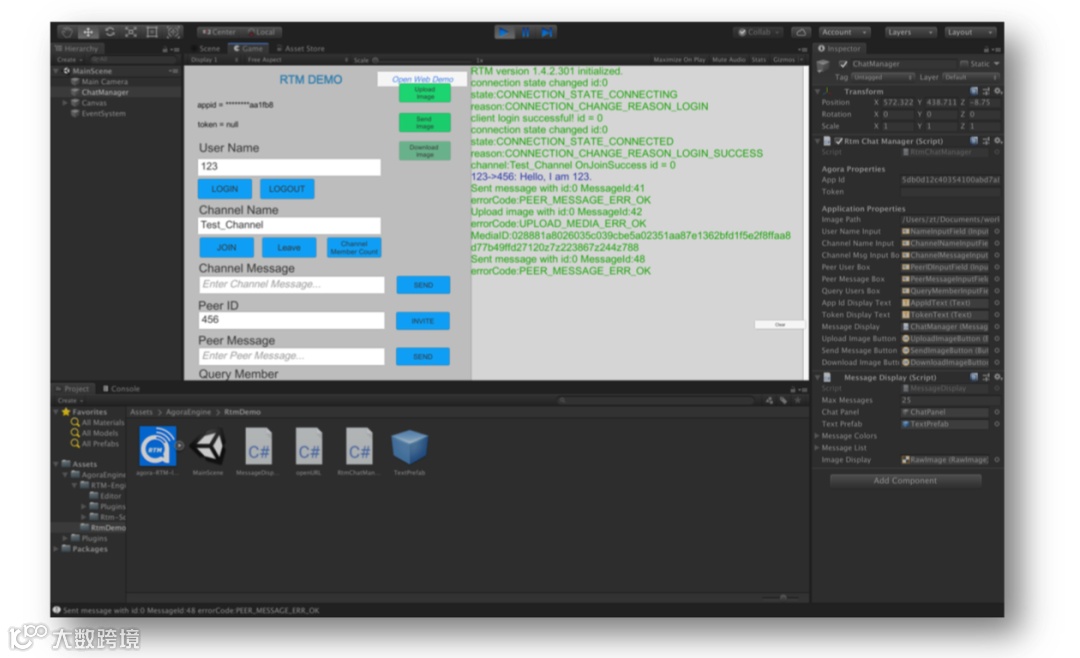Open the Account dropdown
Image resolution: width=1080 pixels, height=658 pixels.
(844, 32)
